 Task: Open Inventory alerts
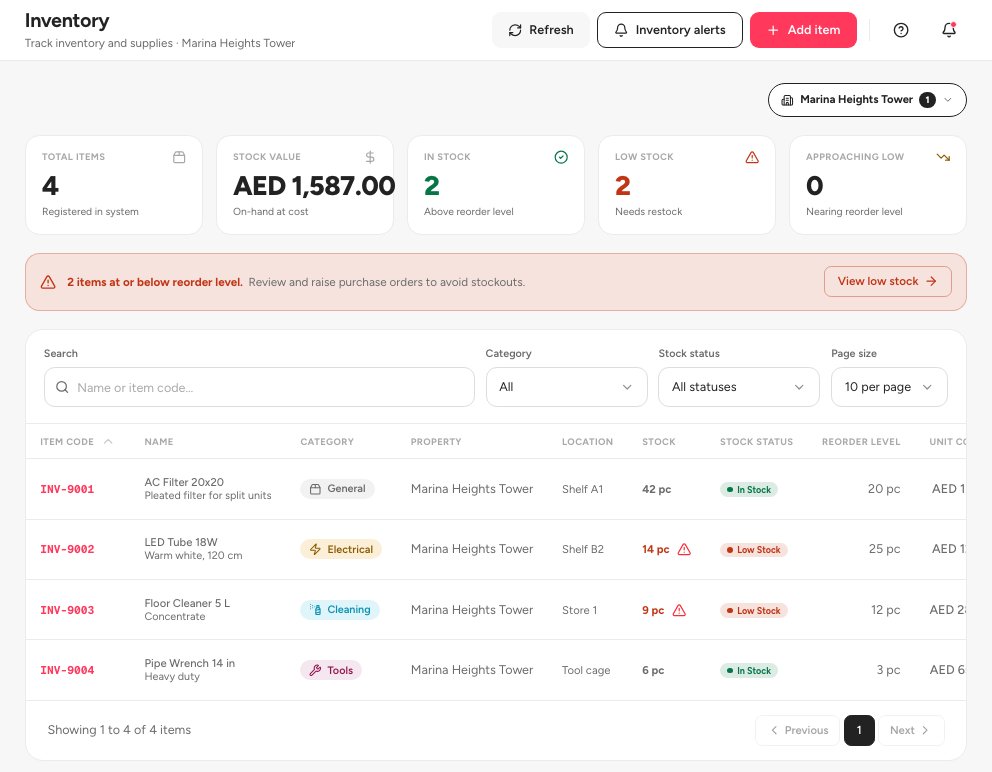click(669, 30)
